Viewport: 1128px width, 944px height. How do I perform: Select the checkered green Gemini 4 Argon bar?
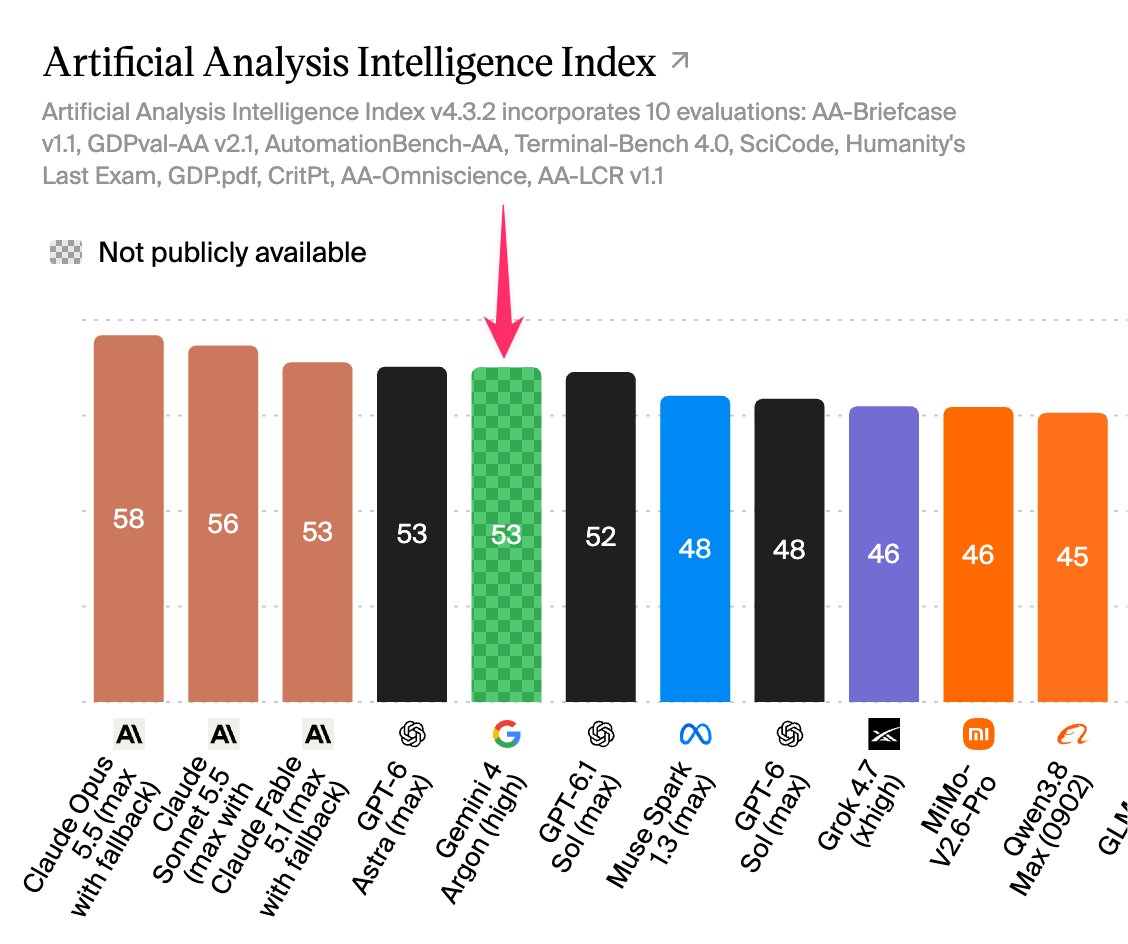click(x=506, y=535)
